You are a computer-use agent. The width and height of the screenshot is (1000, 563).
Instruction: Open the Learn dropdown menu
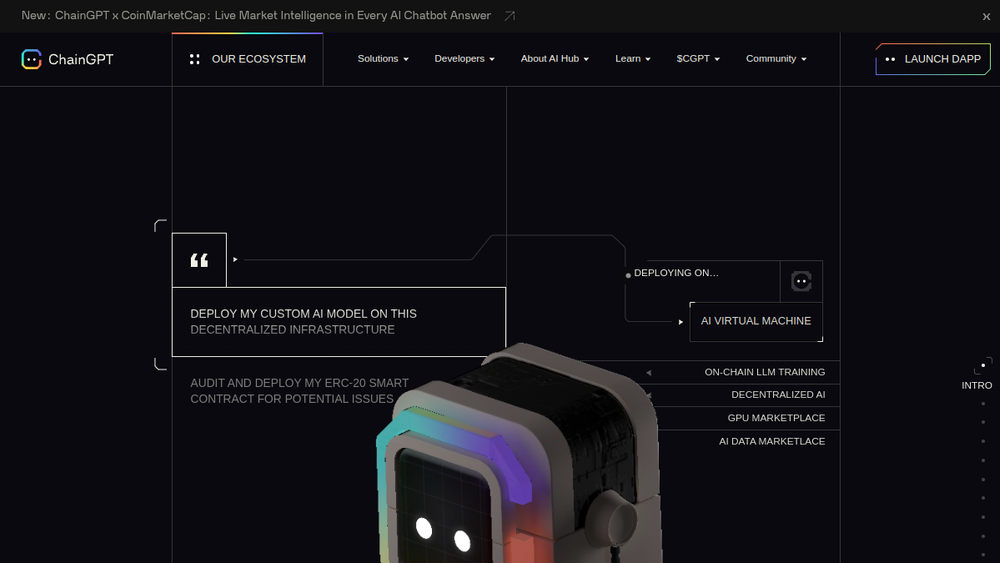click(x=633, y=59)
